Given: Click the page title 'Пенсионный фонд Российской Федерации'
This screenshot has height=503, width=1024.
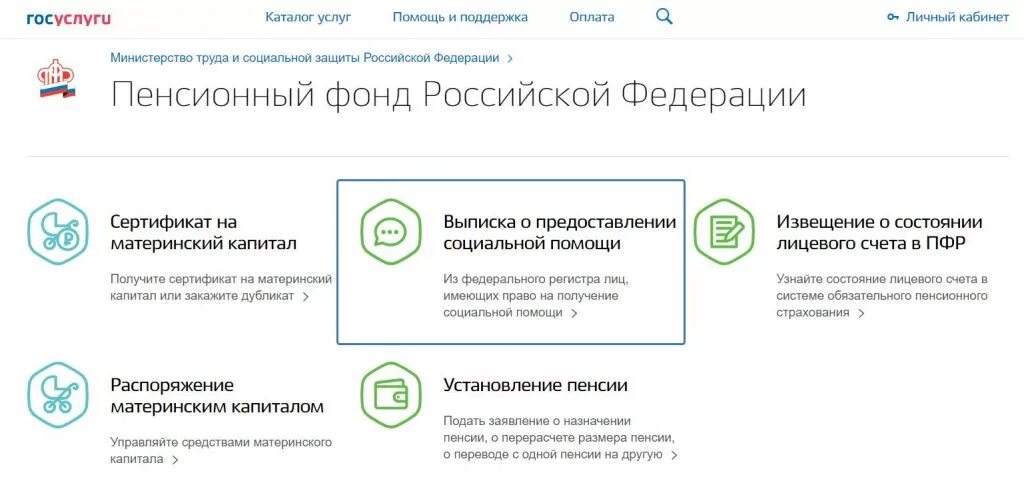Looking at the screenshot, I should [458, 95].
